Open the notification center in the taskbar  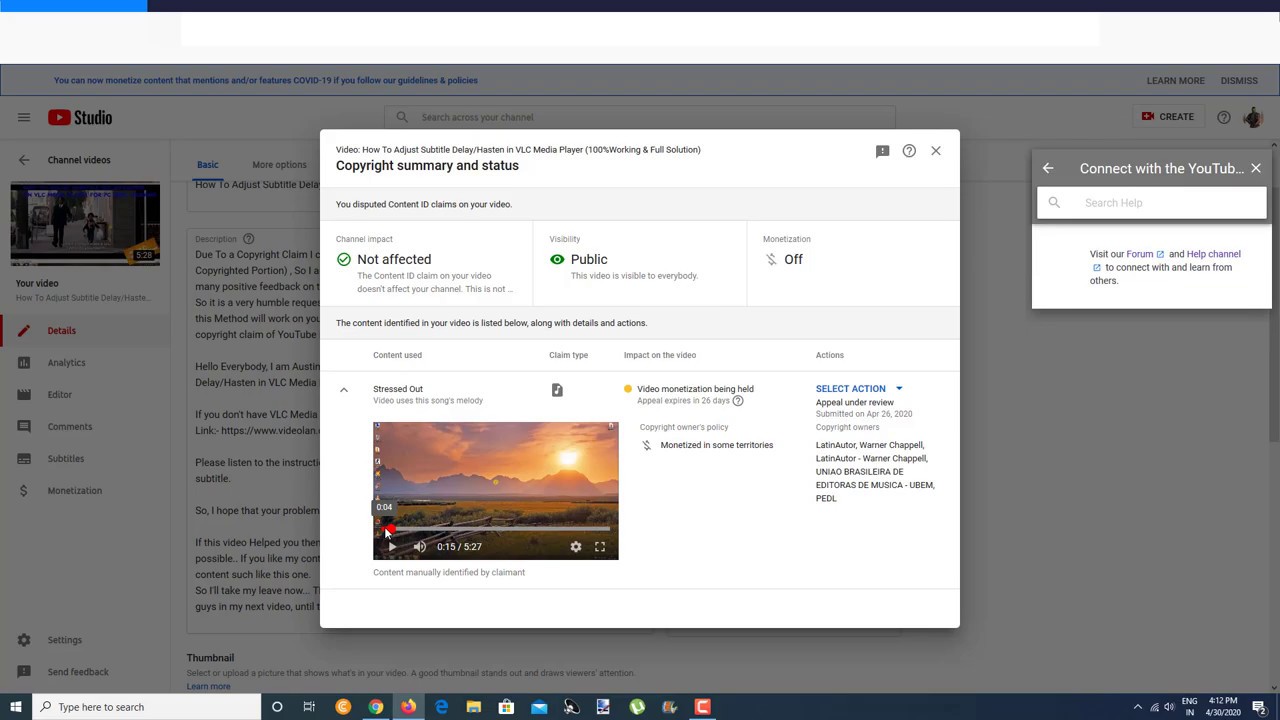(x=1260, y=707)
